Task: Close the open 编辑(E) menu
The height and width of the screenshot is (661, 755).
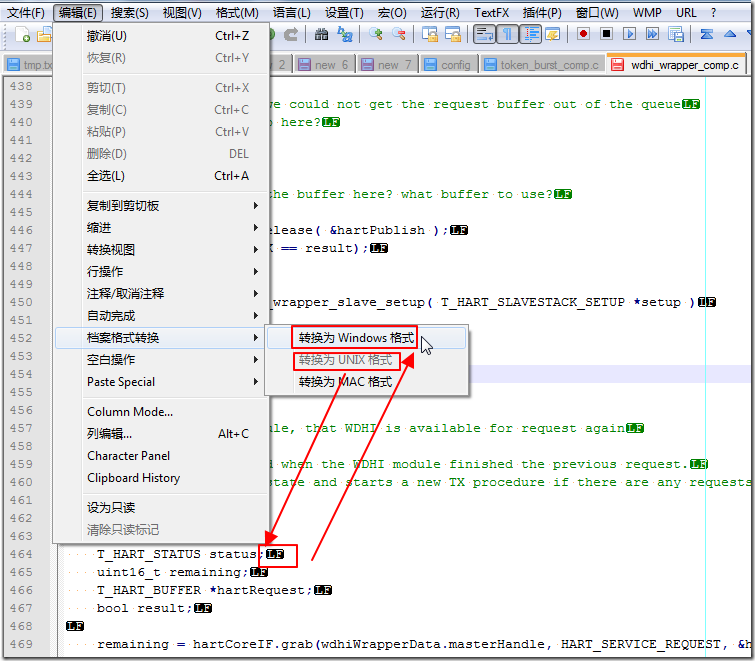Action: pyautogui.click(x=78, y=13)
